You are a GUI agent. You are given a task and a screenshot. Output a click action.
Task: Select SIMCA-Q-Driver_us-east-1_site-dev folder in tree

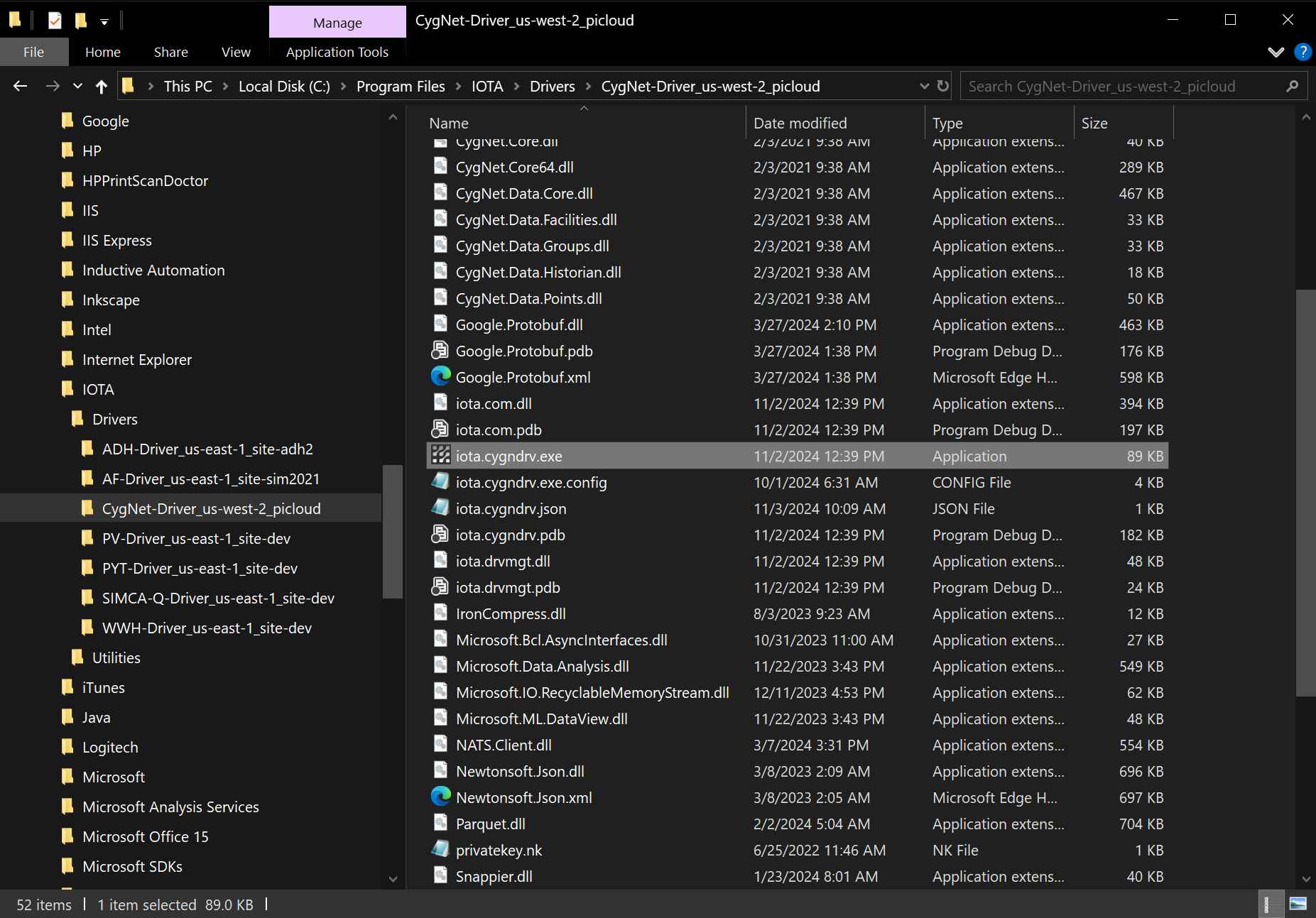[x=218, y=598]
